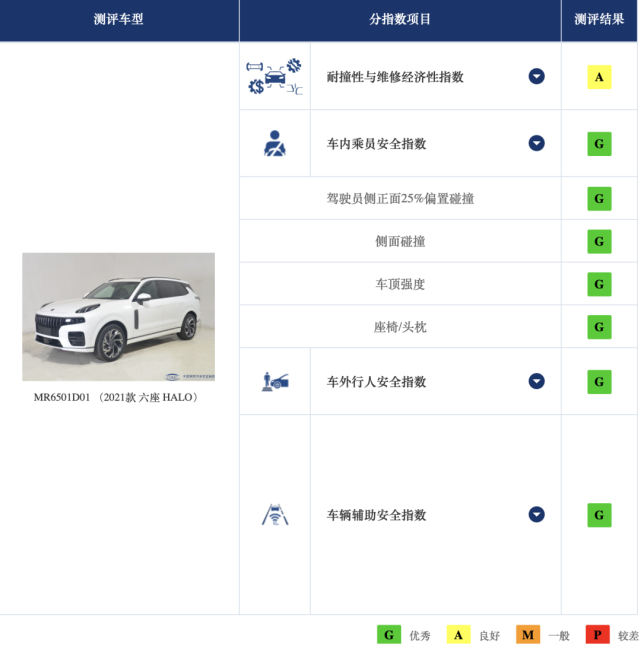641x649 pixels.
Task: Click the 车外行人安全指数 label
Action: click(x=376, y=382)
